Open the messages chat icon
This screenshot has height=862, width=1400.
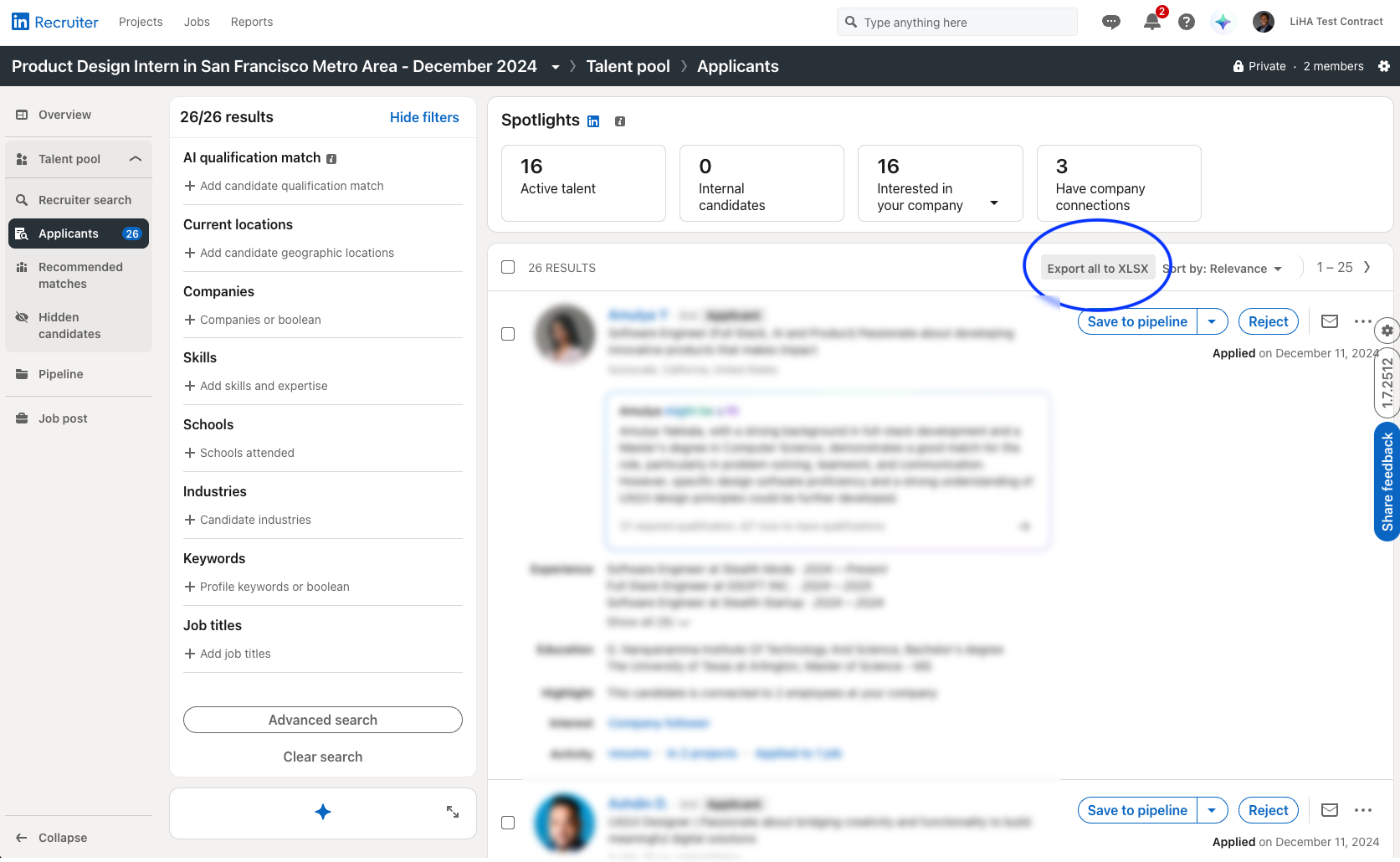[x=1111, y=22]
